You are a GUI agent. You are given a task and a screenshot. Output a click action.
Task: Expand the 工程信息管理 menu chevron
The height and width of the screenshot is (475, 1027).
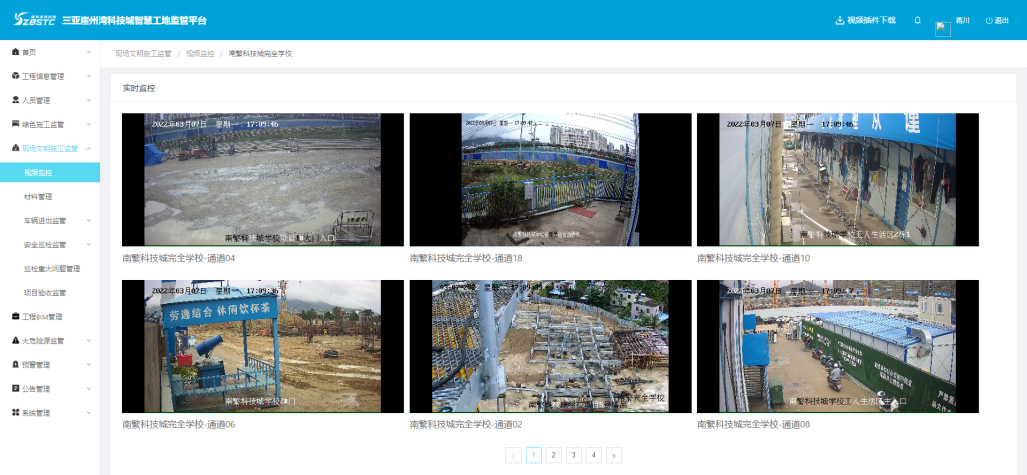tap(88, 76)
